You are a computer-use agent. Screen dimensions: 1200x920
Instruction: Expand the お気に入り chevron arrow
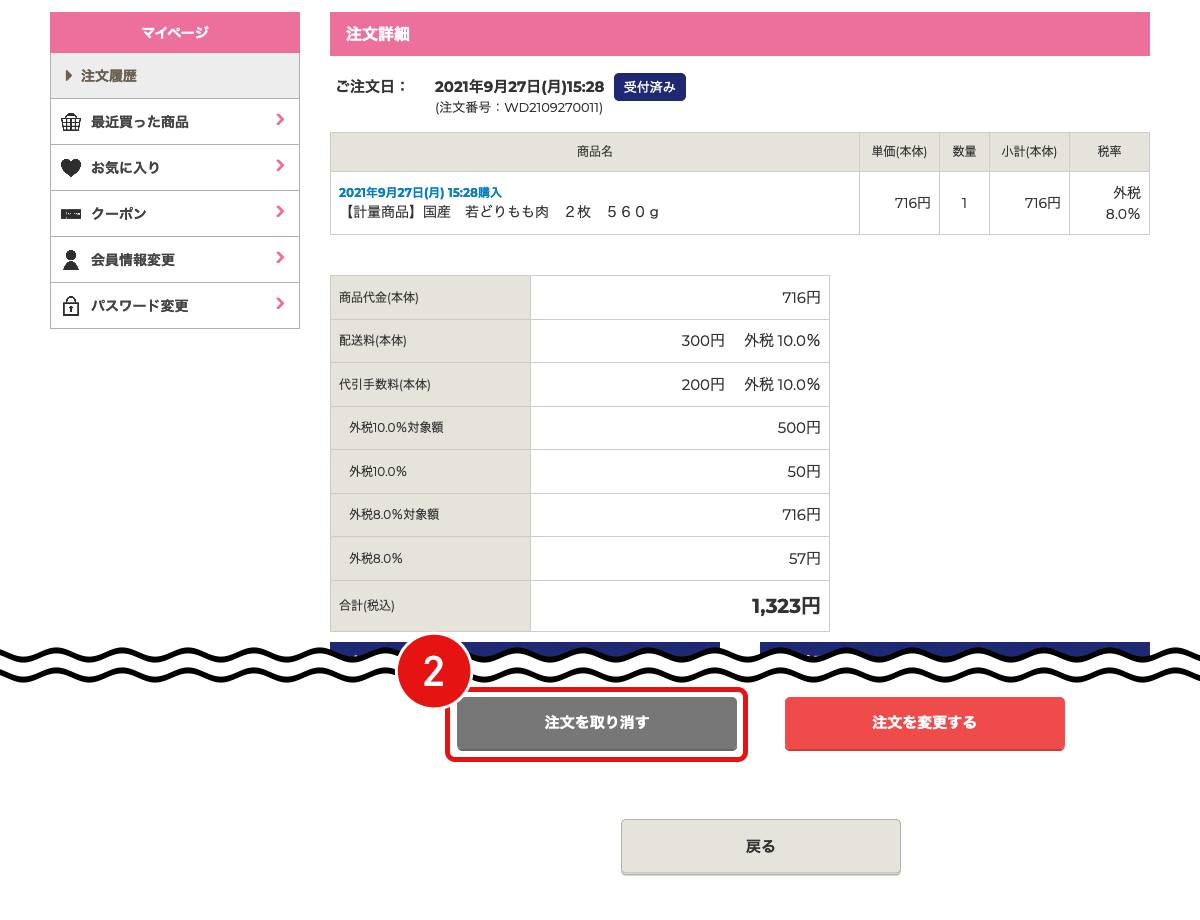coord(280,167)
